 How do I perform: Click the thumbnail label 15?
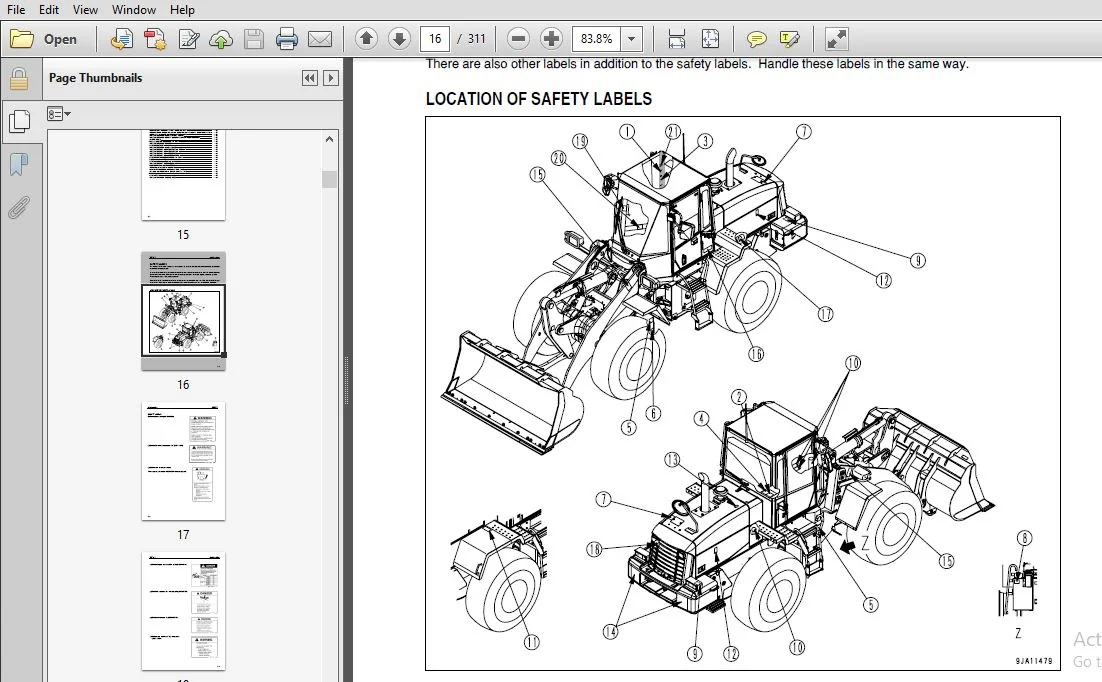coord(183,235)
